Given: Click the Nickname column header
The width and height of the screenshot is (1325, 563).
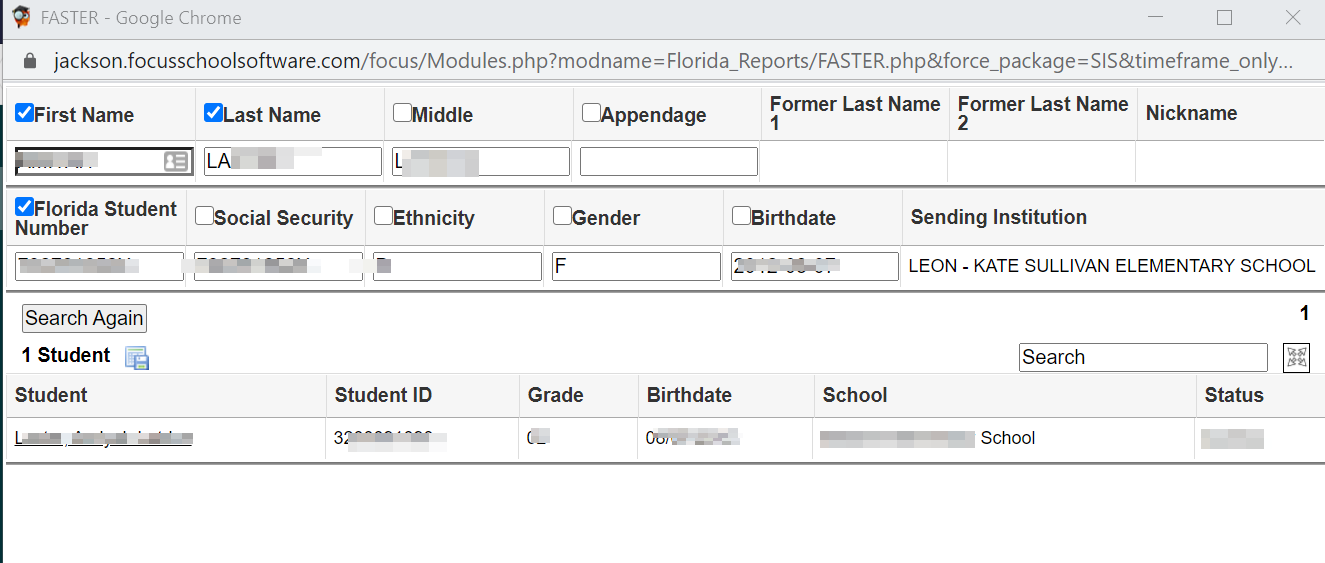Looking at the screenshot, I should click(1191, 113).
